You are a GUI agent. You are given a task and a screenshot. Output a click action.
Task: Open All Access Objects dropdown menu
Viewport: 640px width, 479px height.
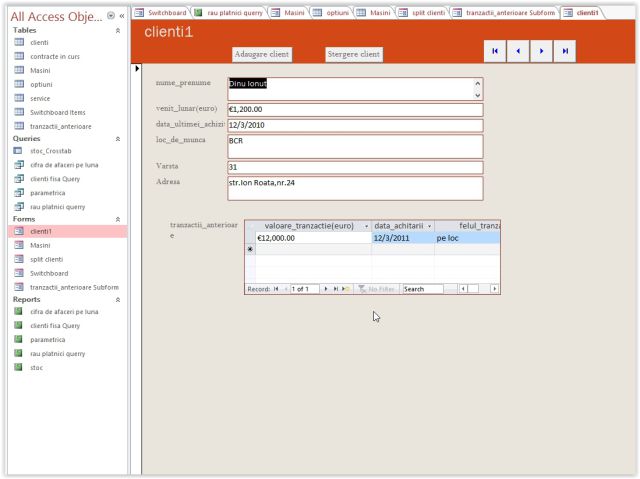point(111,16)
